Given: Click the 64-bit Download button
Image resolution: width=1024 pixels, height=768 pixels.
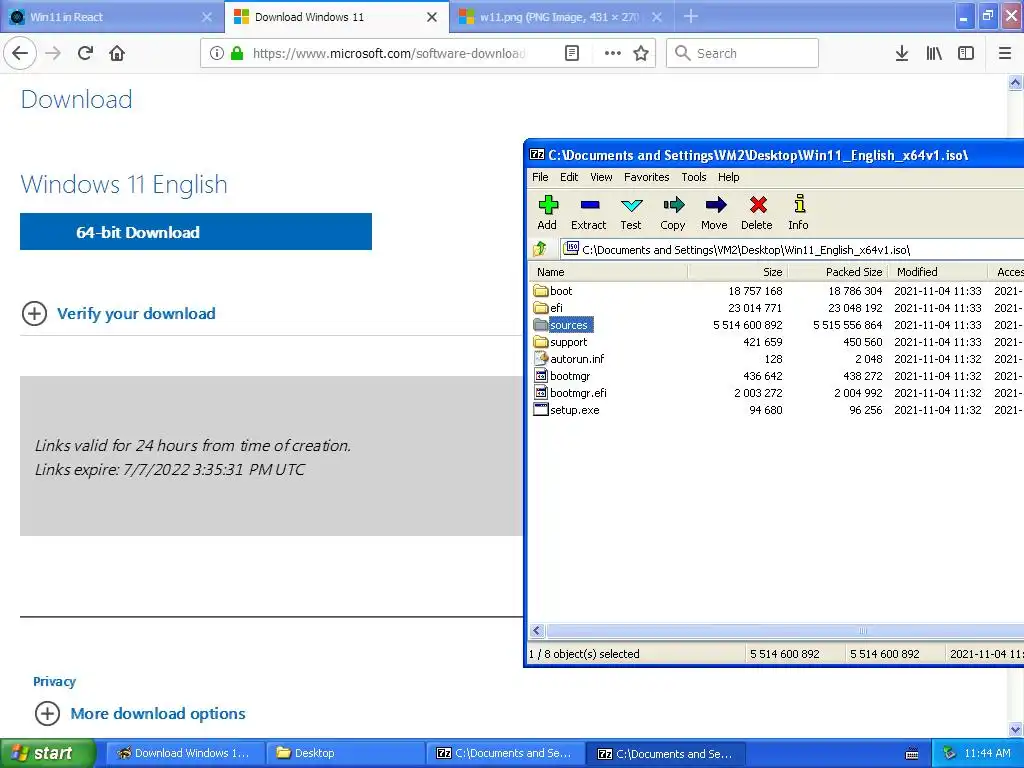Looking at the screenshot, I should click(x=196, y=232).
